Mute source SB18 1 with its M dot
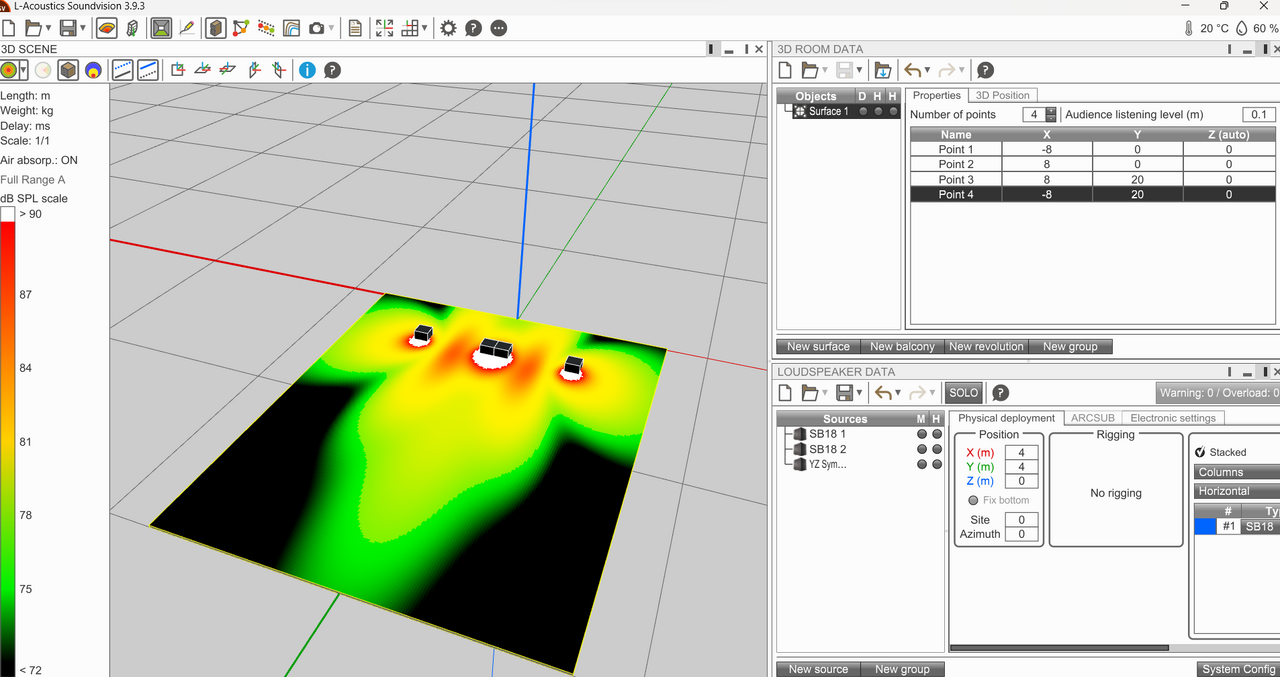Screen dimensions: 1280x677 click(921, 434)
